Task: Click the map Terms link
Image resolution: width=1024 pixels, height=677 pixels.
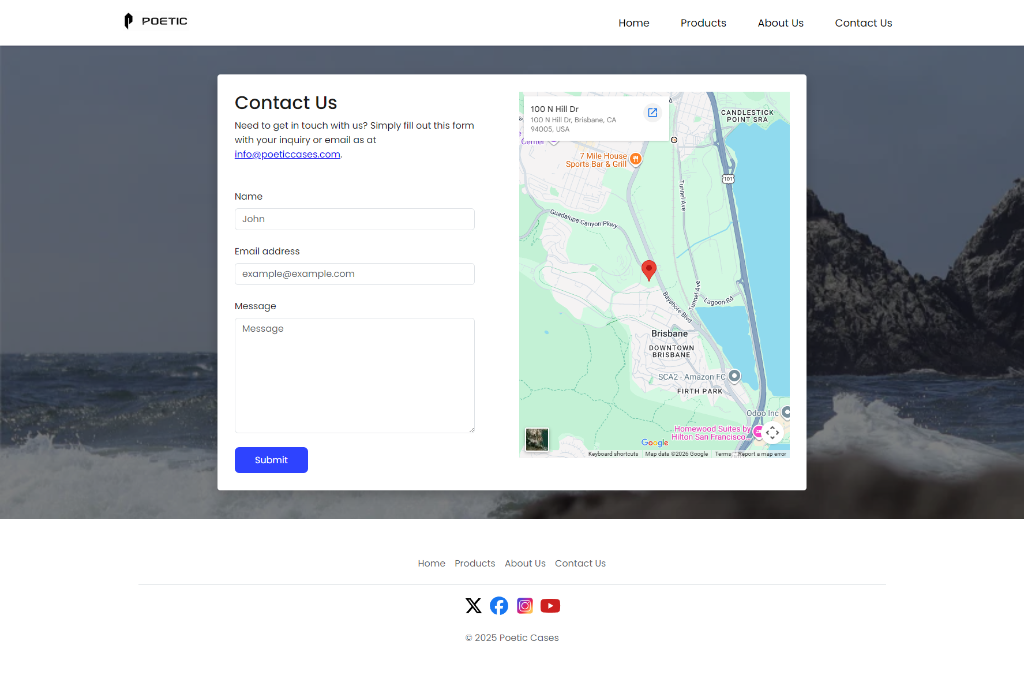Action: (x=723, y=454)
